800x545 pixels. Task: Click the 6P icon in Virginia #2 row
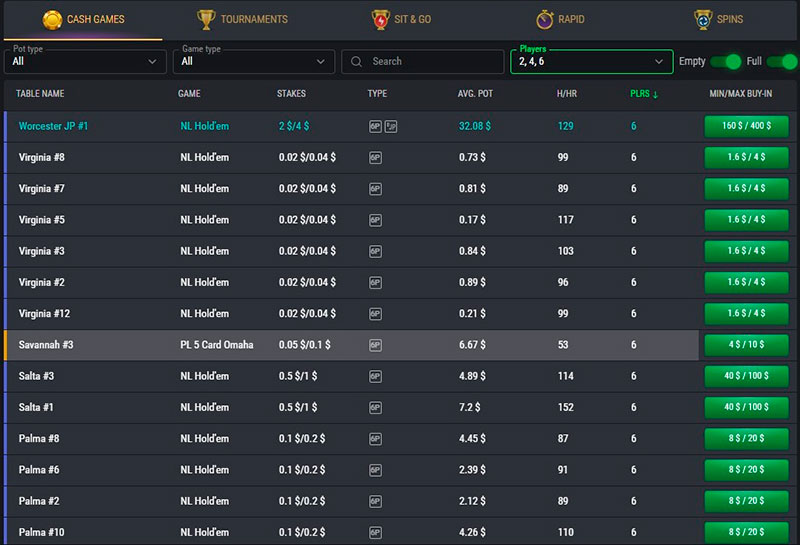(x=375, y=282)
